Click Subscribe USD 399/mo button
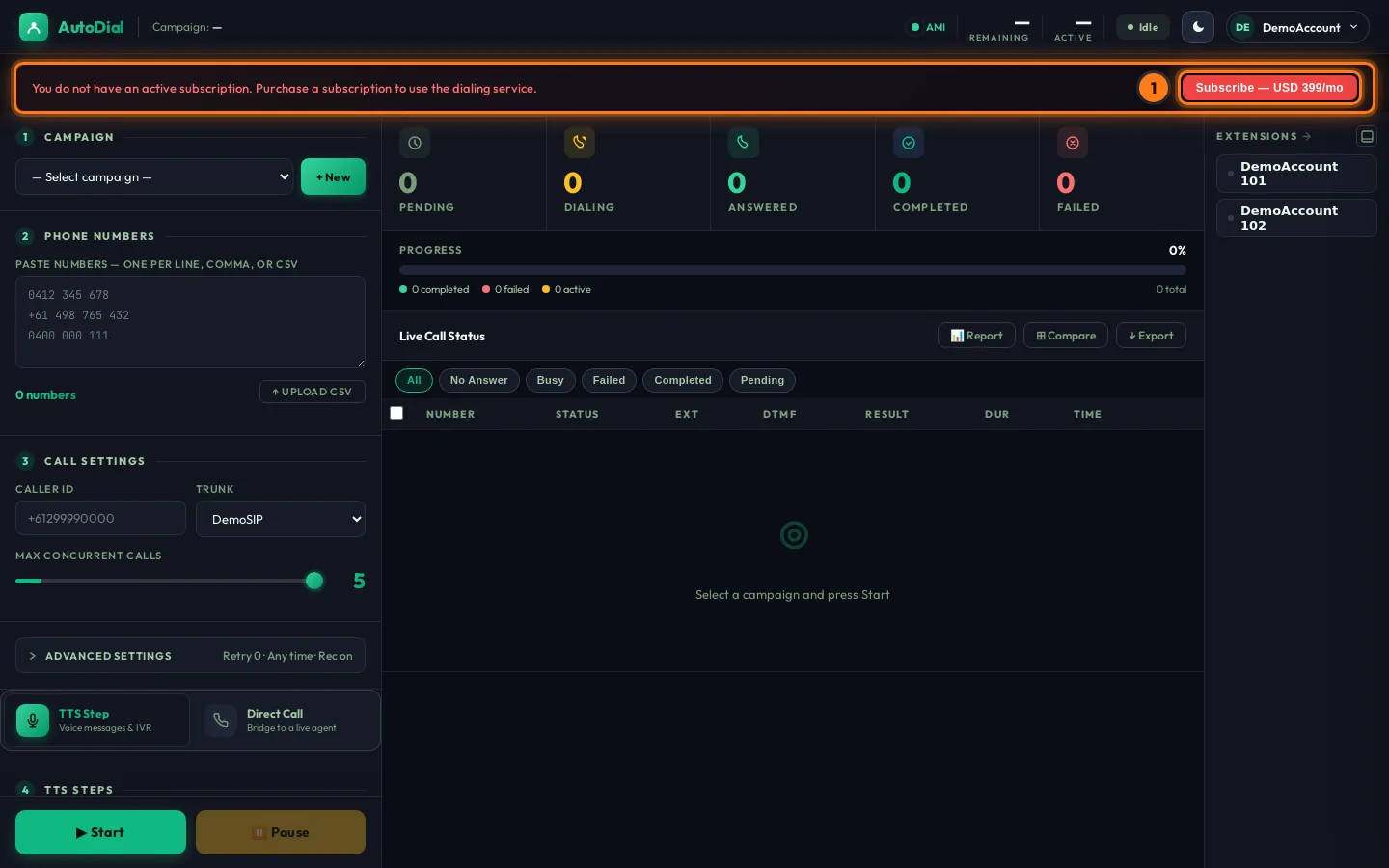The image size is (1389, 868). click(1269, 88)
